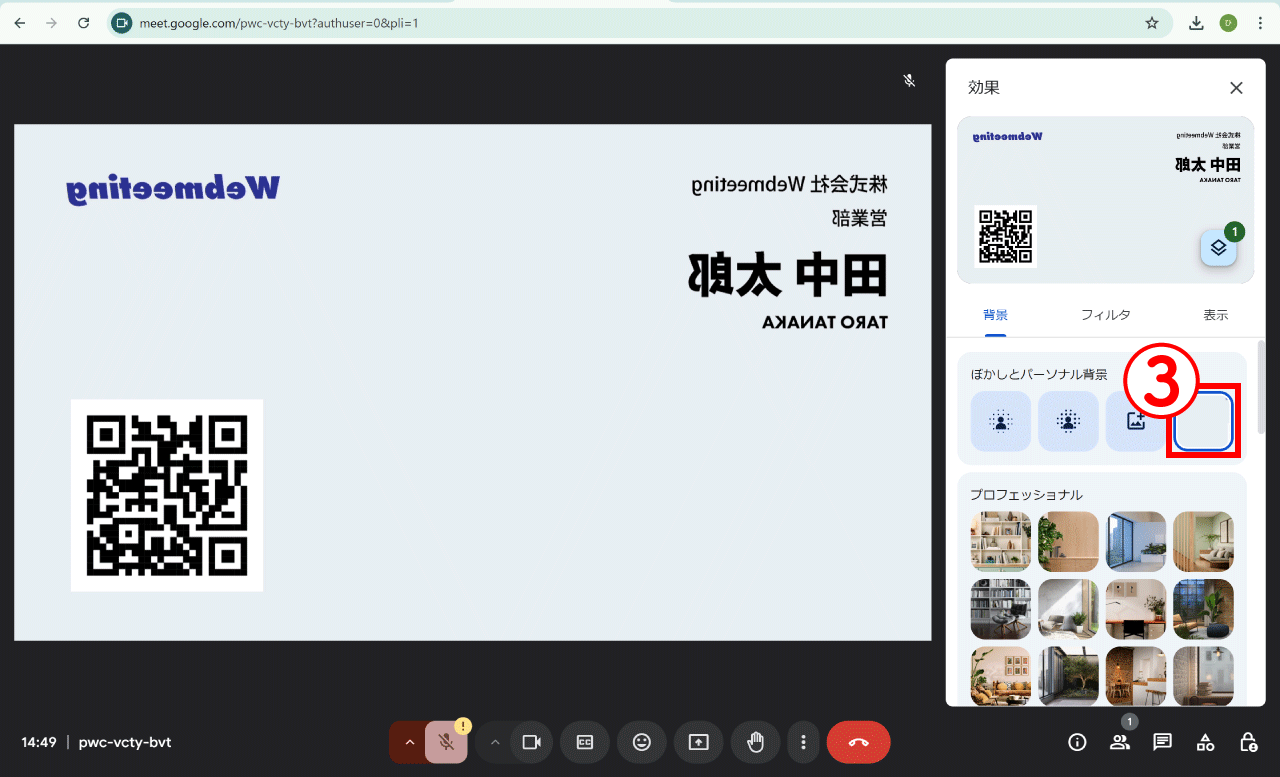This screenshot has width=1280, height=777.
Task: Choose the concrete room with plant background
Action: pyautogui.click(x=1068, y=609)
